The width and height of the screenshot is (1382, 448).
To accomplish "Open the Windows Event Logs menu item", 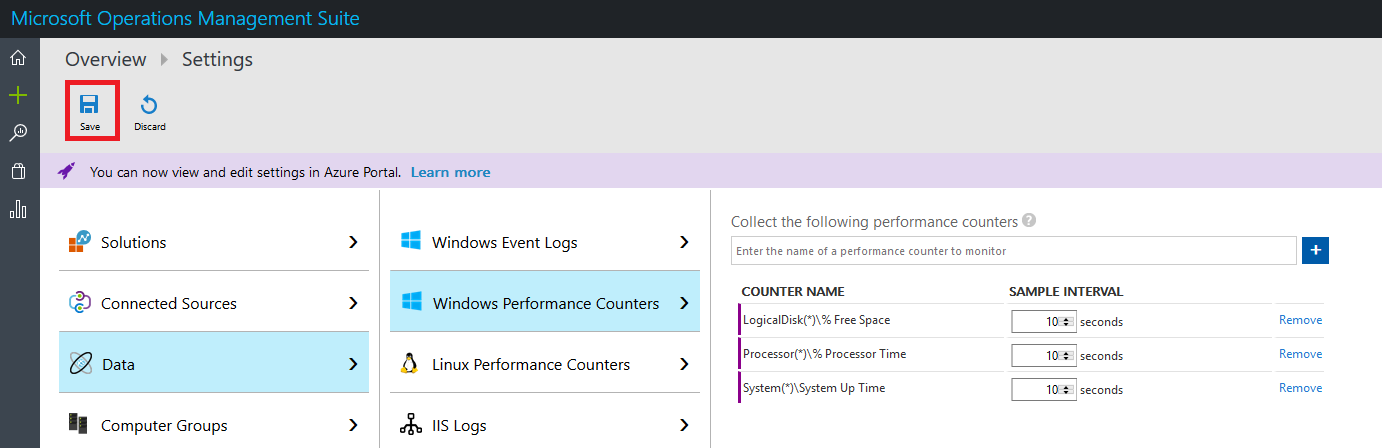I will [x=545, y=242].
